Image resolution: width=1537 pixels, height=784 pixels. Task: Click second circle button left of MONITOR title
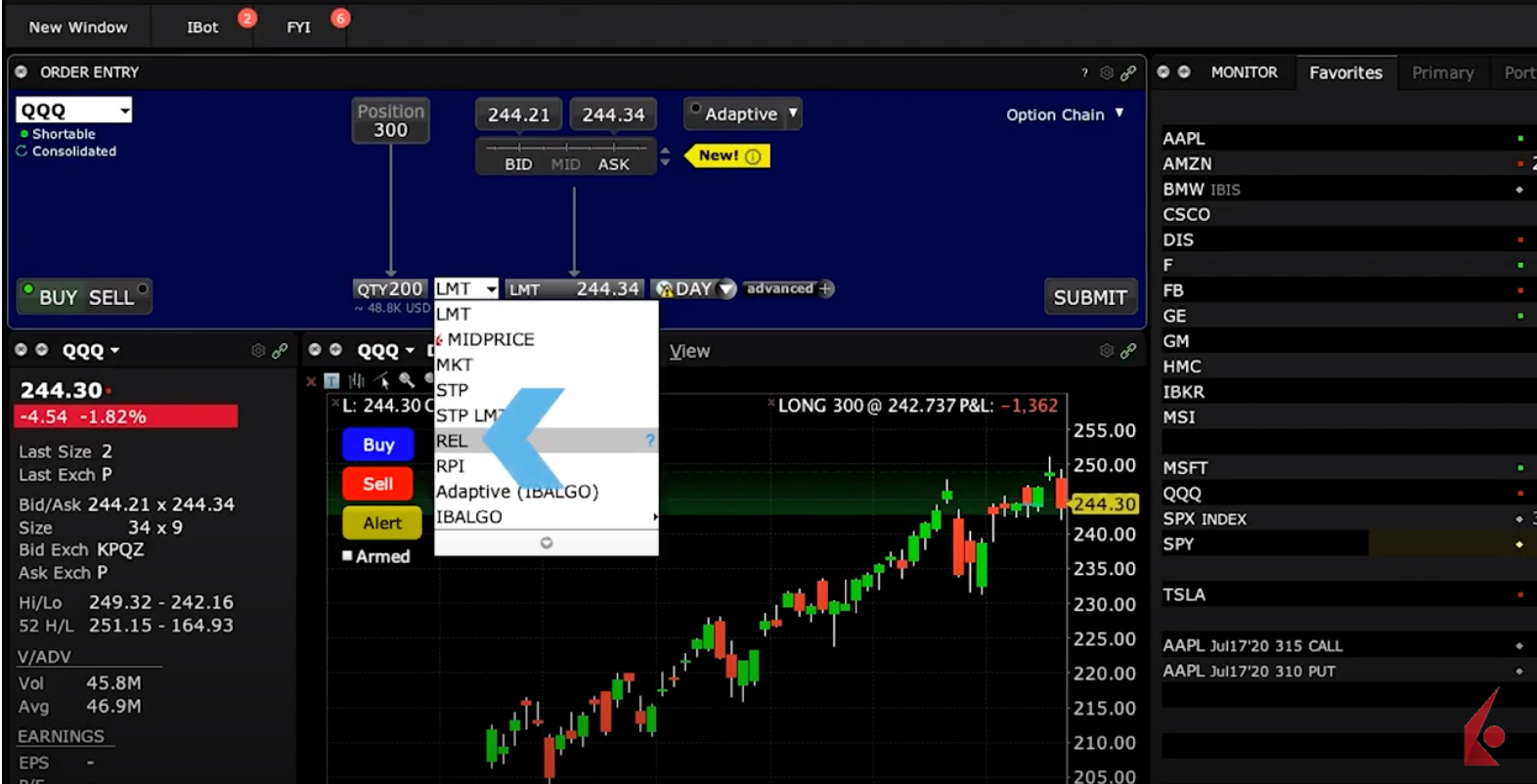[x=1184, y=72]
